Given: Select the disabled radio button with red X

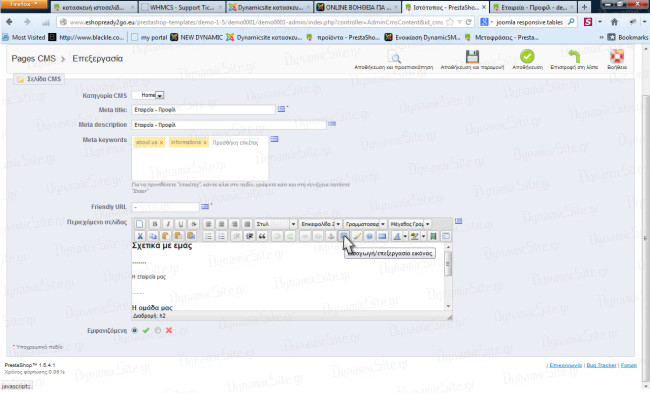Looking at the screenshot, I should click(158, 331).
